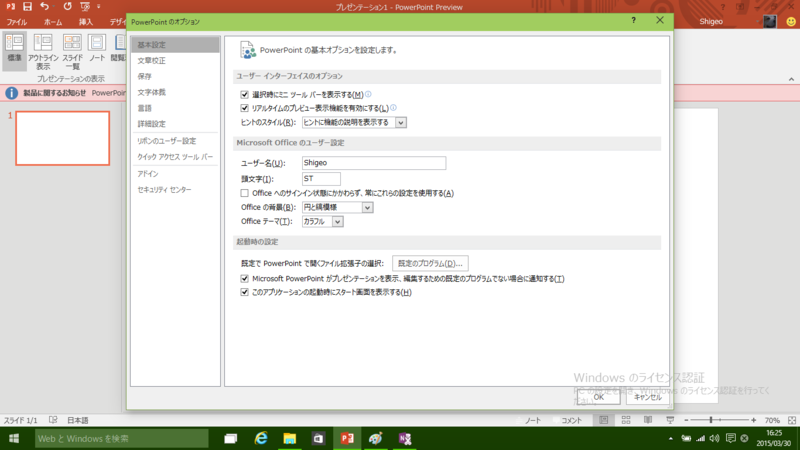This screenshot has height=450, width=800.
Task: Click the ユーザー名 input field
Action: 374,163
